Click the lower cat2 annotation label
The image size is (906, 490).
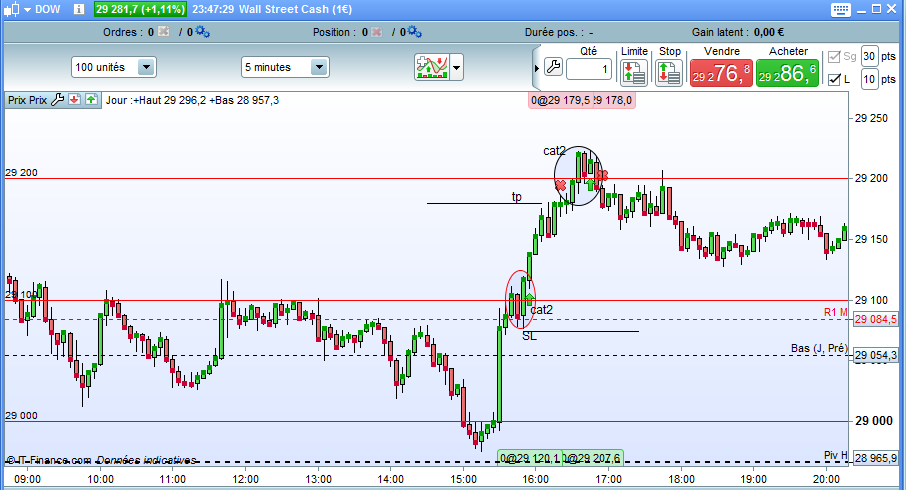click(541, 310)
